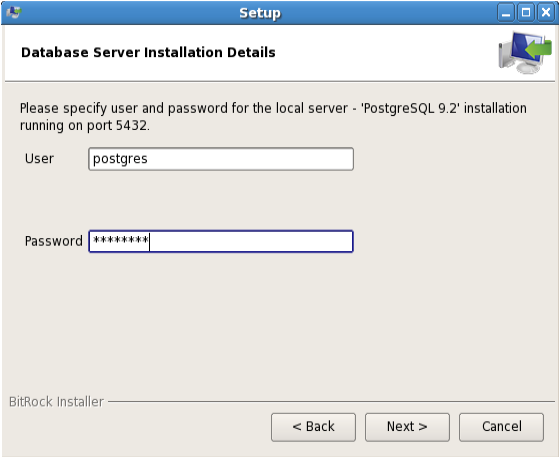
Task: Close the Setup window
Action: click(546, 13)
